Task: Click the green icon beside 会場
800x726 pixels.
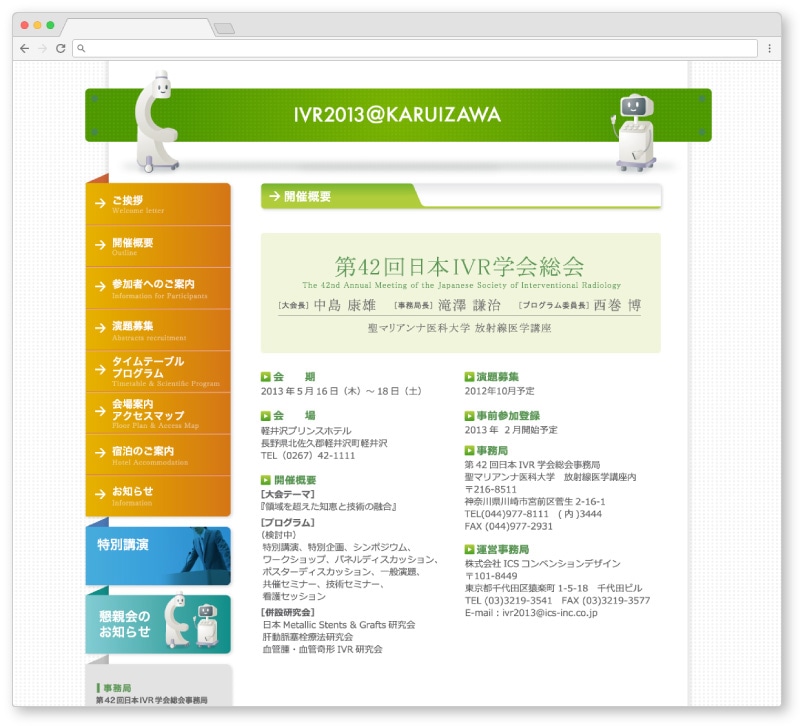Action: click(x=265, y=416)
